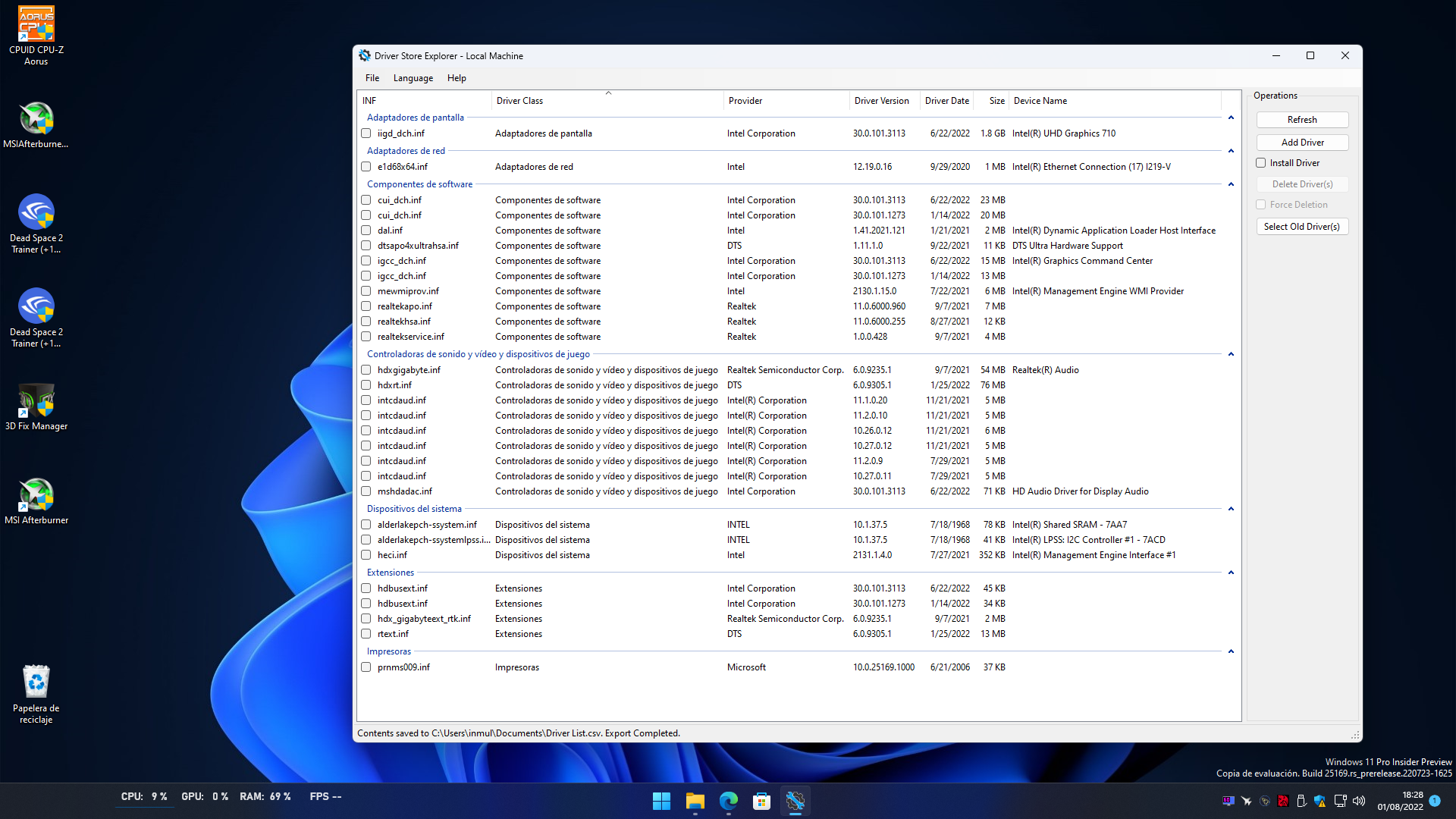Click first purple monitor tray icon
The height and width of the screenshot is (819, 1456).
[1228, 801]
